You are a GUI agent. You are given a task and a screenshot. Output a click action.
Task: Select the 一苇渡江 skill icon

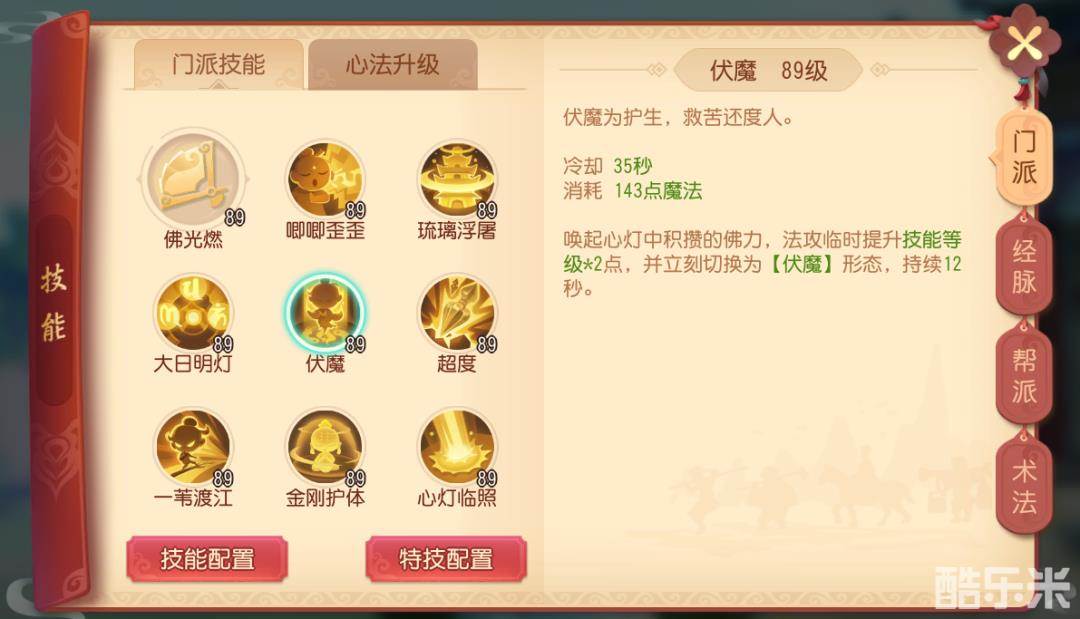point(194,448)
